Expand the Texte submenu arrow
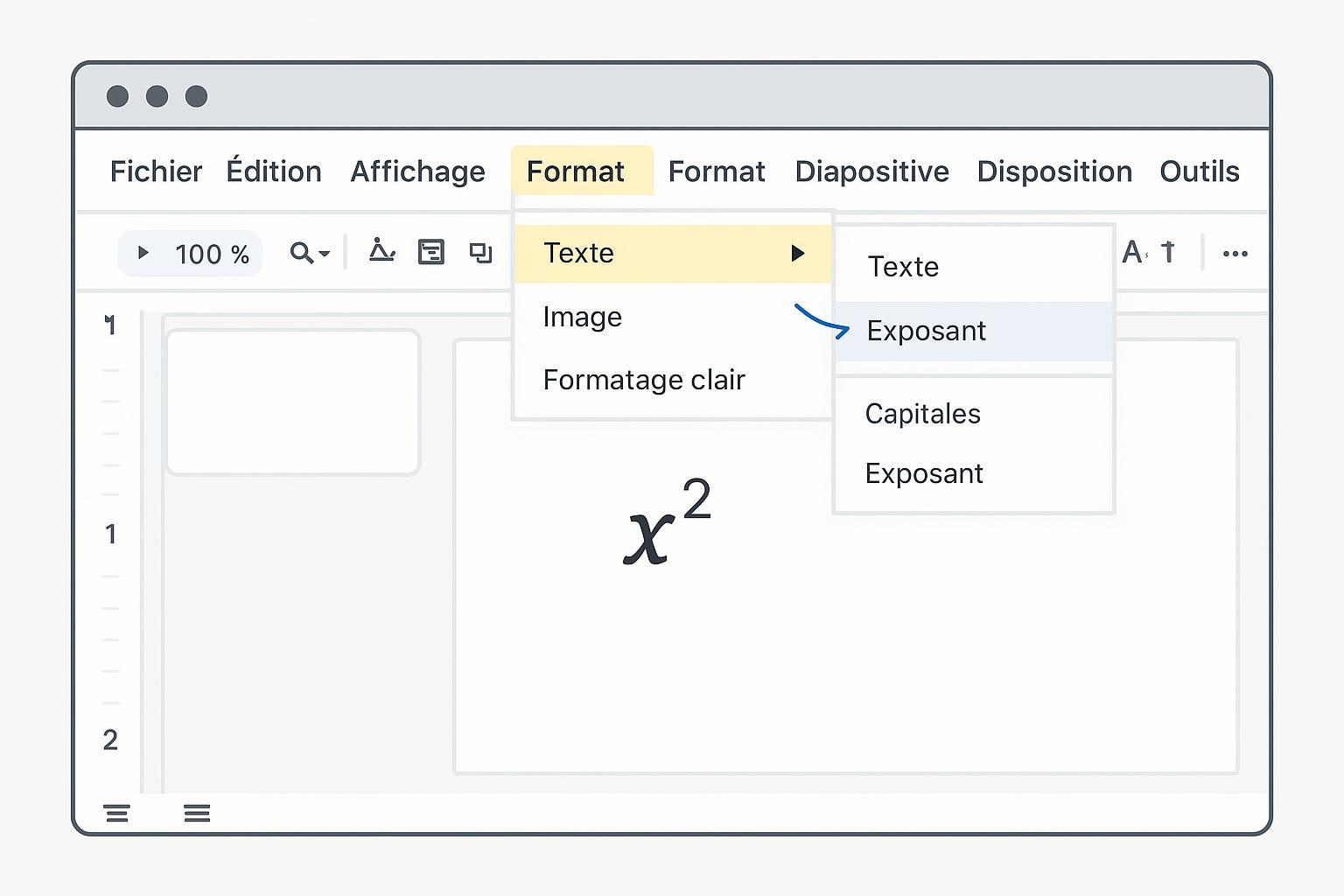The height and width of the screenshot is (896, 1344). tap(797, 254)
